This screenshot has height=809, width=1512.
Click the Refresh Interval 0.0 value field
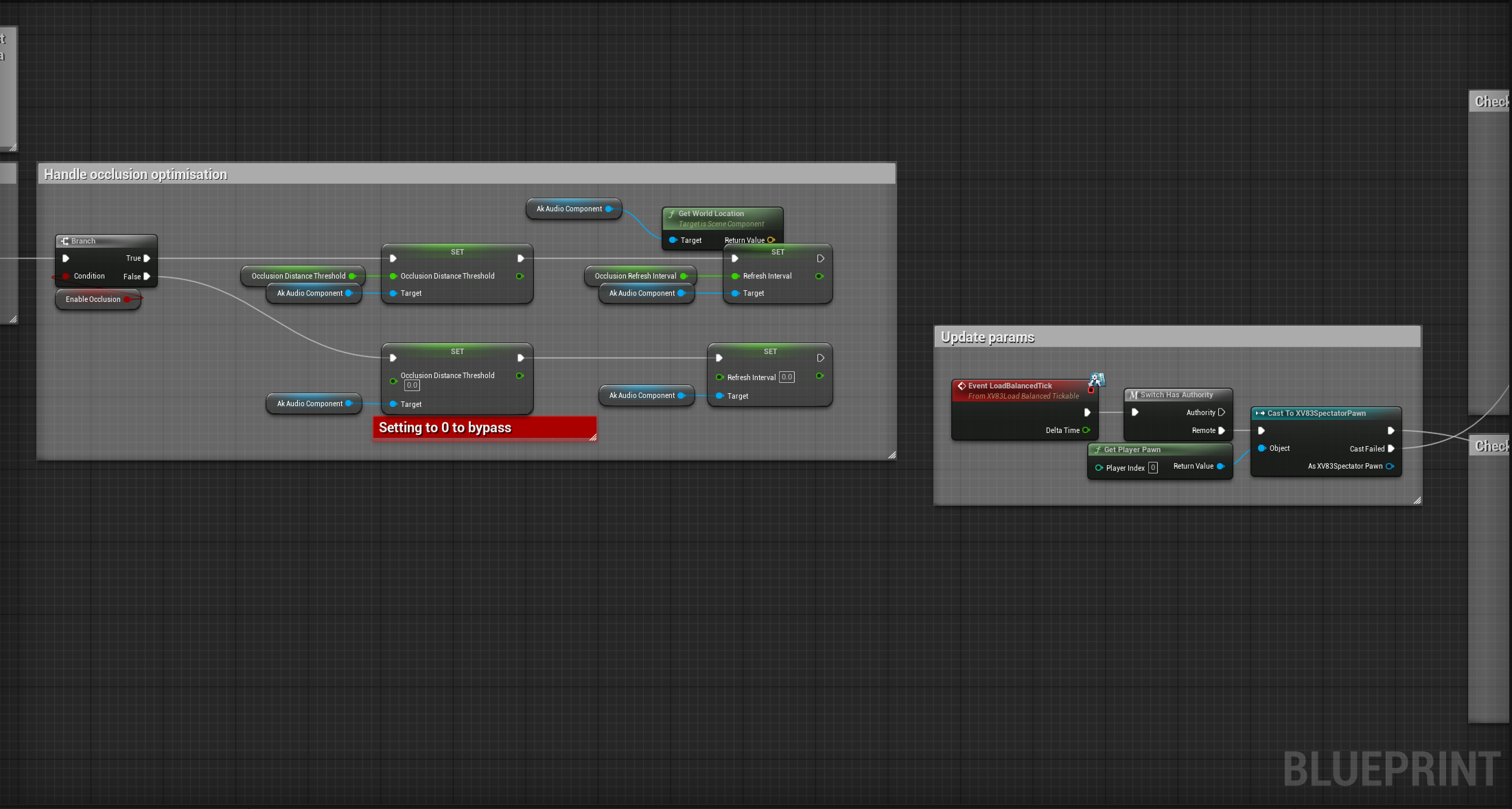pyautogui.click(x=787, y=377)
